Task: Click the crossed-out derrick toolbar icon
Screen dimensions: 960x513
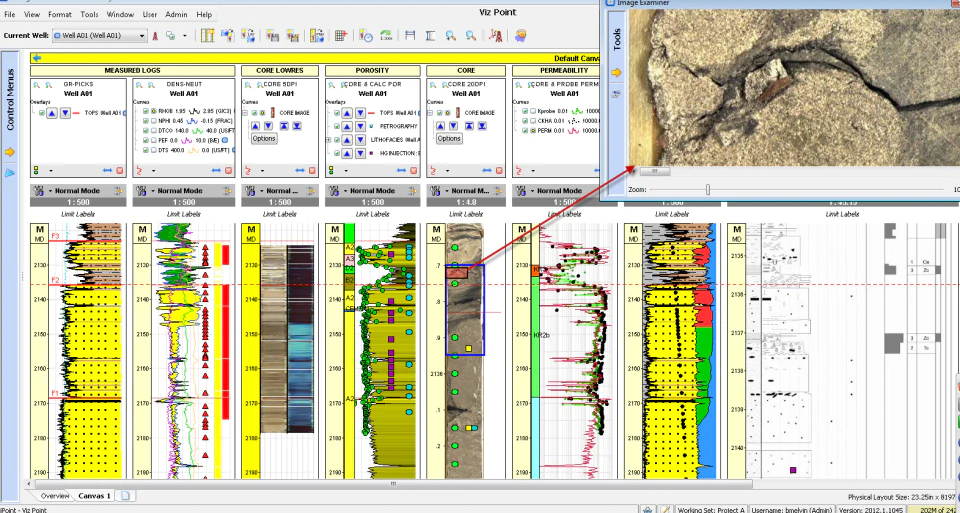Action: tap(495, 36)
